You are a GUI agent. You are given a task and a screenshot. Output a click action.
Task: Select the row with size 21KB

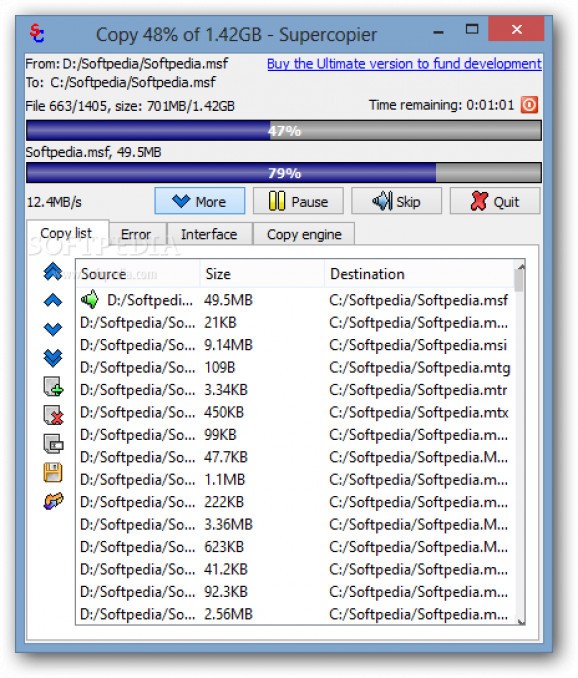pyautogui.click(x=295, y=323)
